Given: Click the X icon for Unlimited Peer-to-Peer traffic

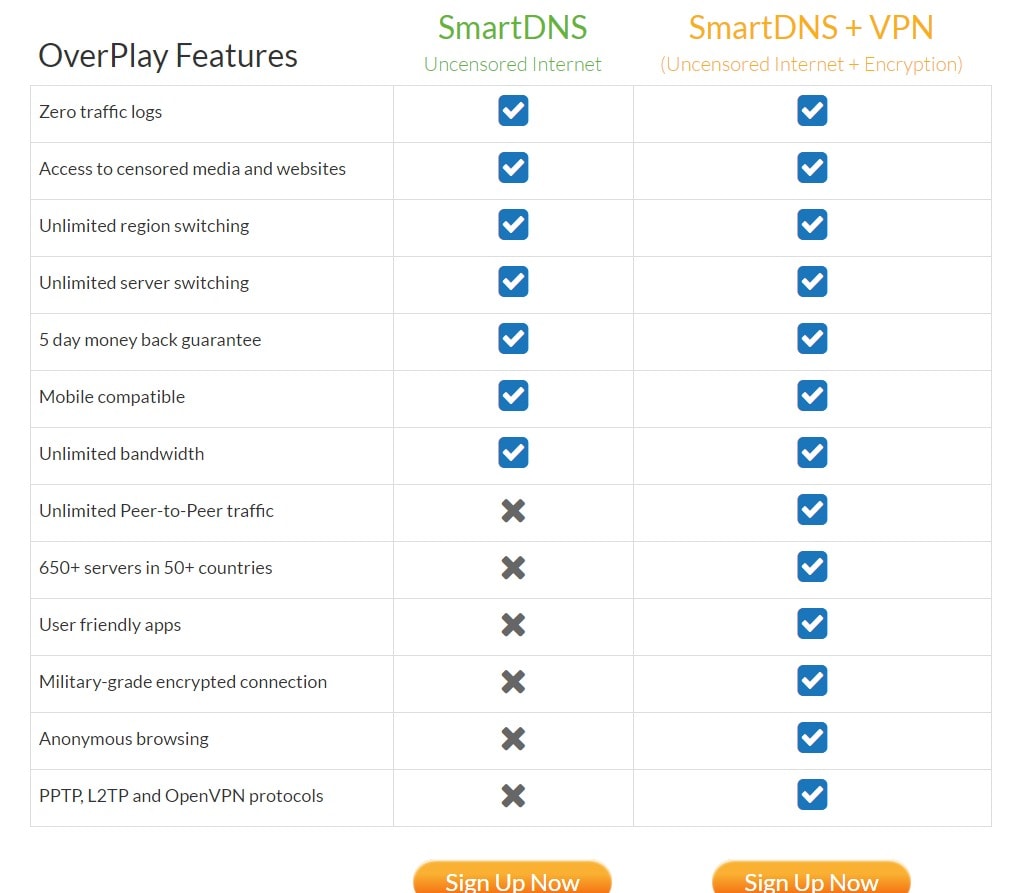Looking at the screenshot, I should pos(514,510).
